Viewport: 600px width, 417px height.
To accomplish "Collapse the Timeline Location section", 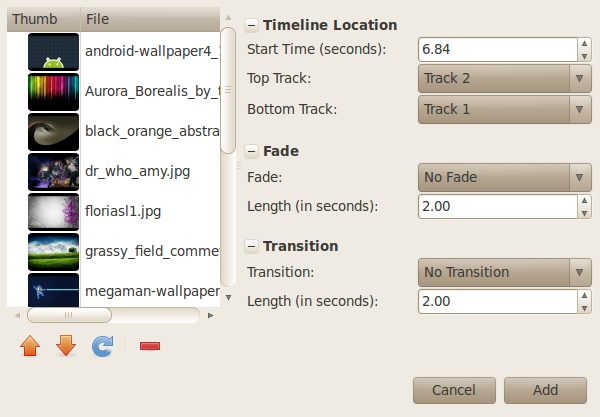I will click(251, 26).
